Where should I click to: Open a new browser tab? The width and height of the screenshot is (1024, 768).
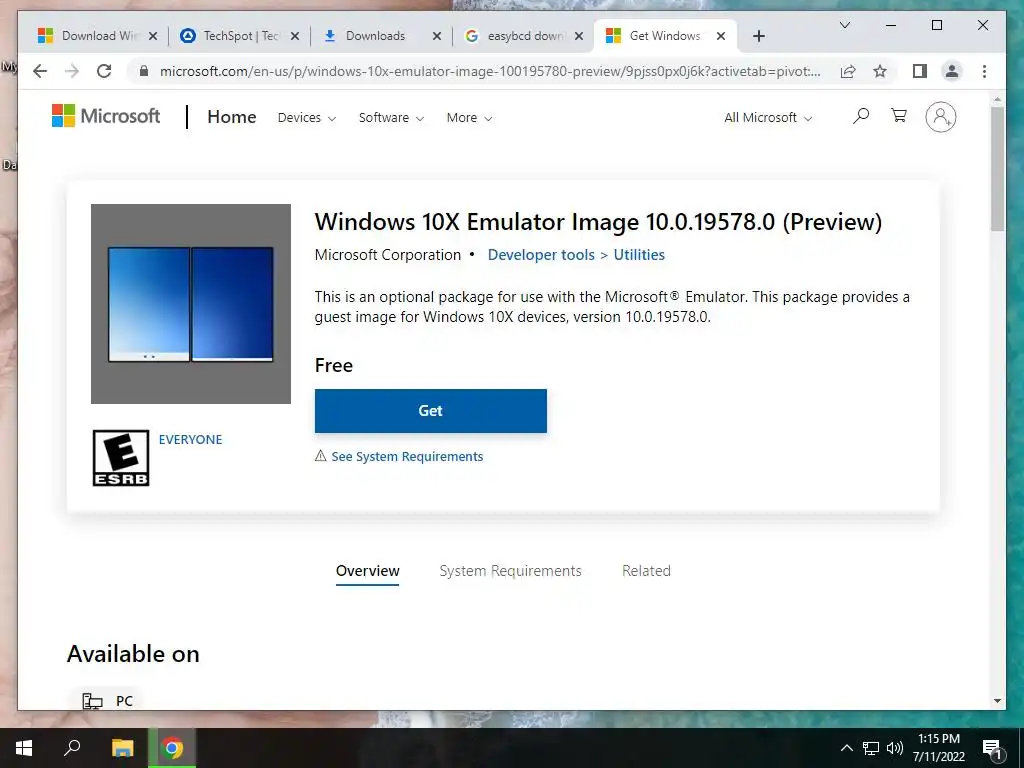click(x=758, y=36)
